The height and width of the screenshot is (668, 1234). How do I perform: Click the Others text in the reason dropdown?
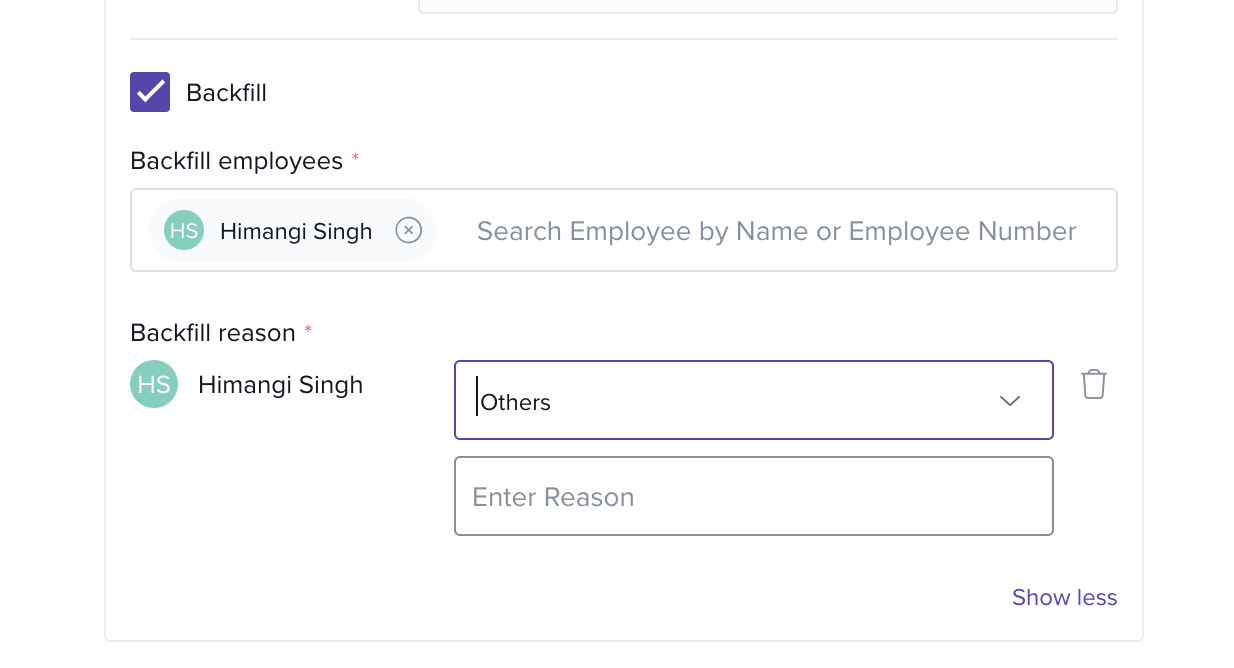(516, 402)
